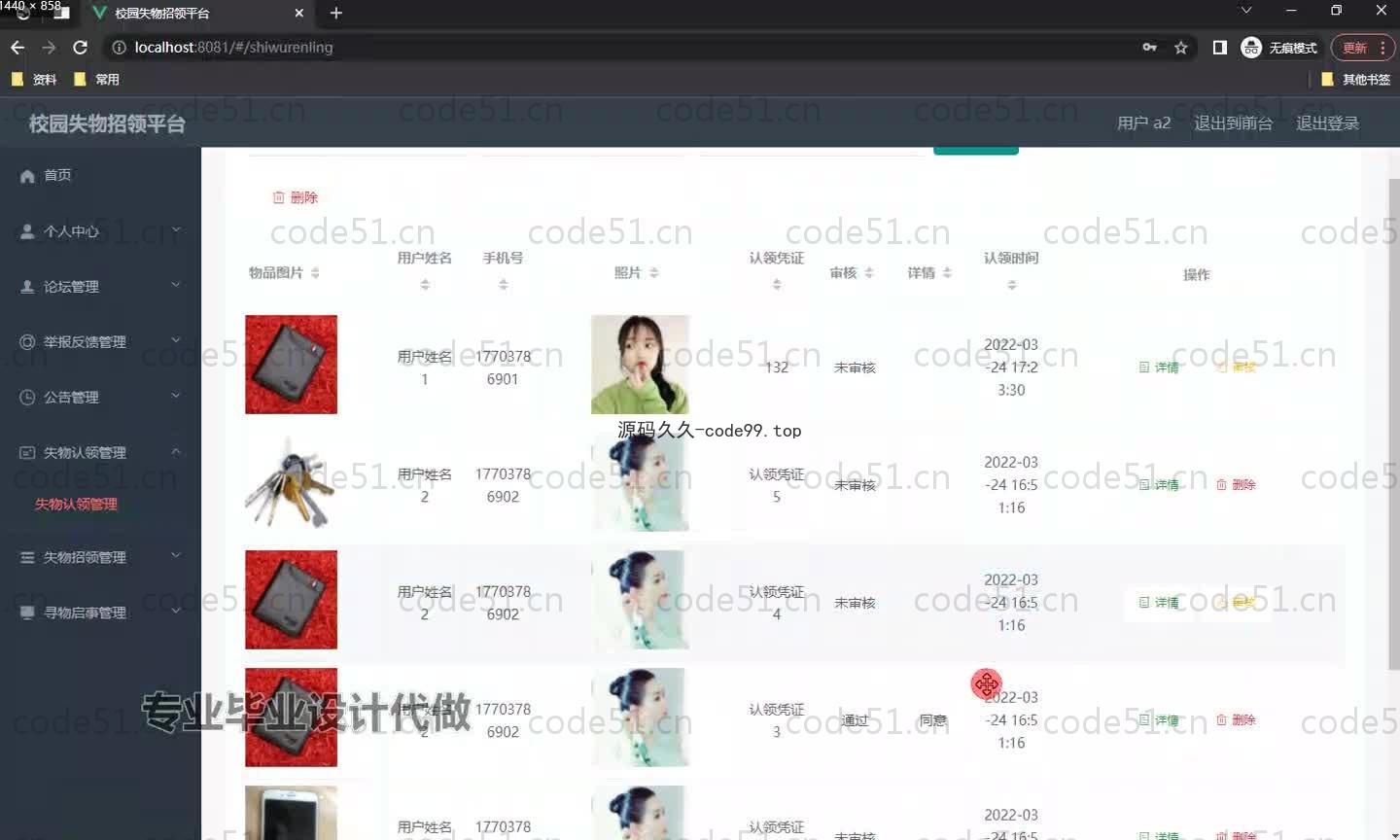Open the password key icon in address bar

(1150, 48)
